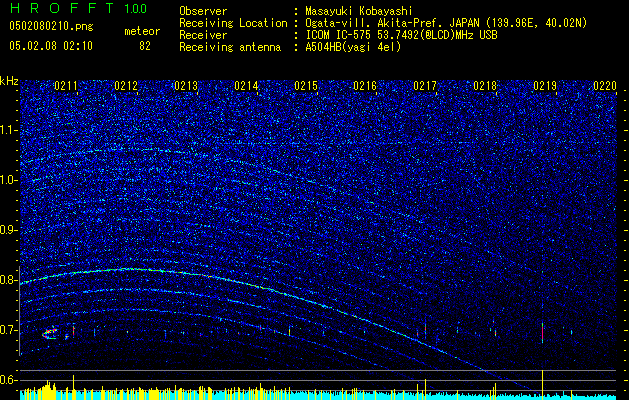
Task: Click the tall yellow power bar below 0219
Action: (x=542, y=385)
